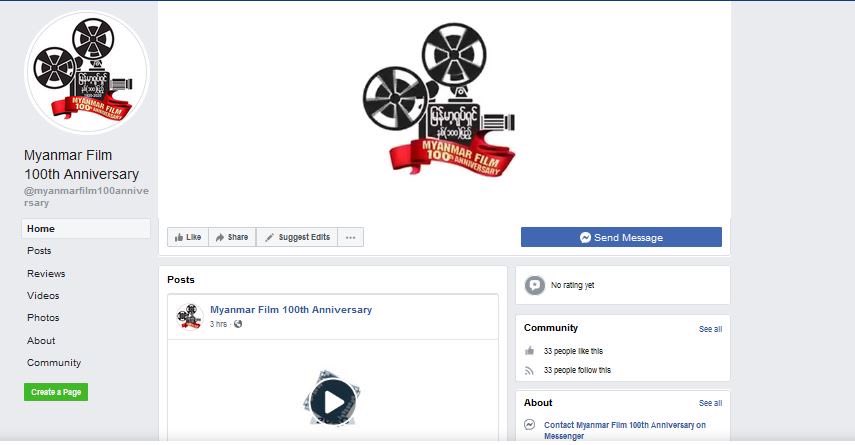Click the No rating yet icon
The height and width of the screenshot is (445, 855).
click(535, 285)
